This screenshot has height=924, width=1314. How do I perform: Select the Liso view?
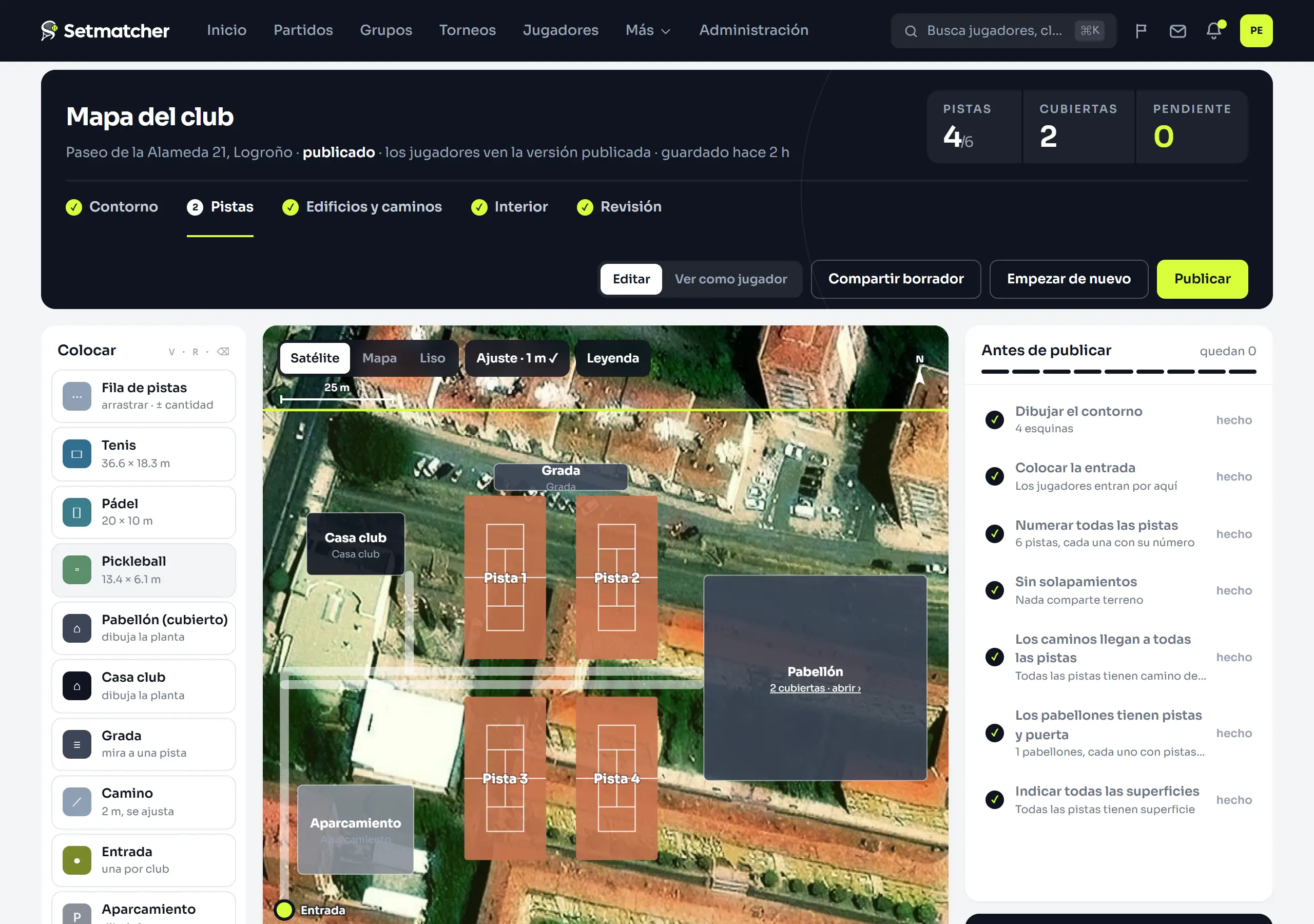(x=432, y=358)
